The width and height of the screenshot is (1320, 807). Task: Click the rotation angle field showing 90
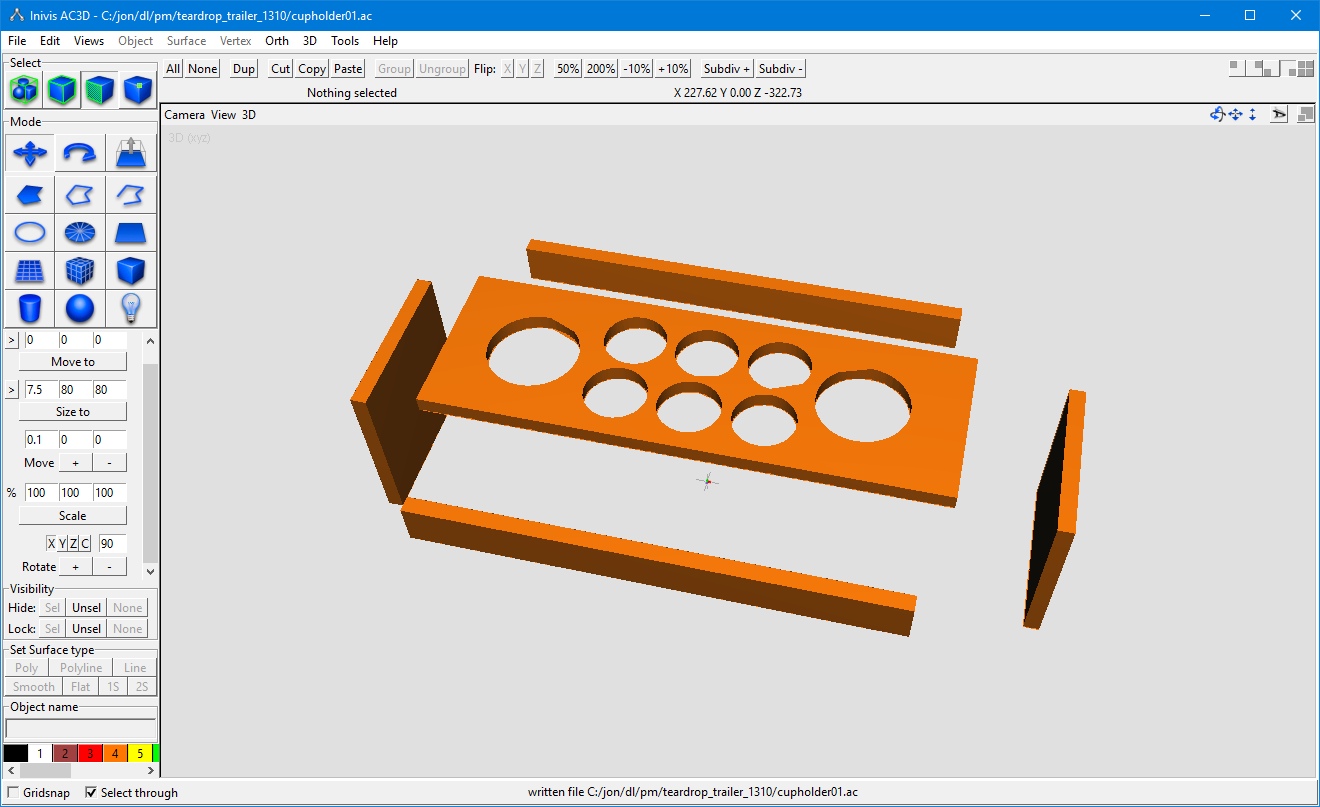coord(112,544)
